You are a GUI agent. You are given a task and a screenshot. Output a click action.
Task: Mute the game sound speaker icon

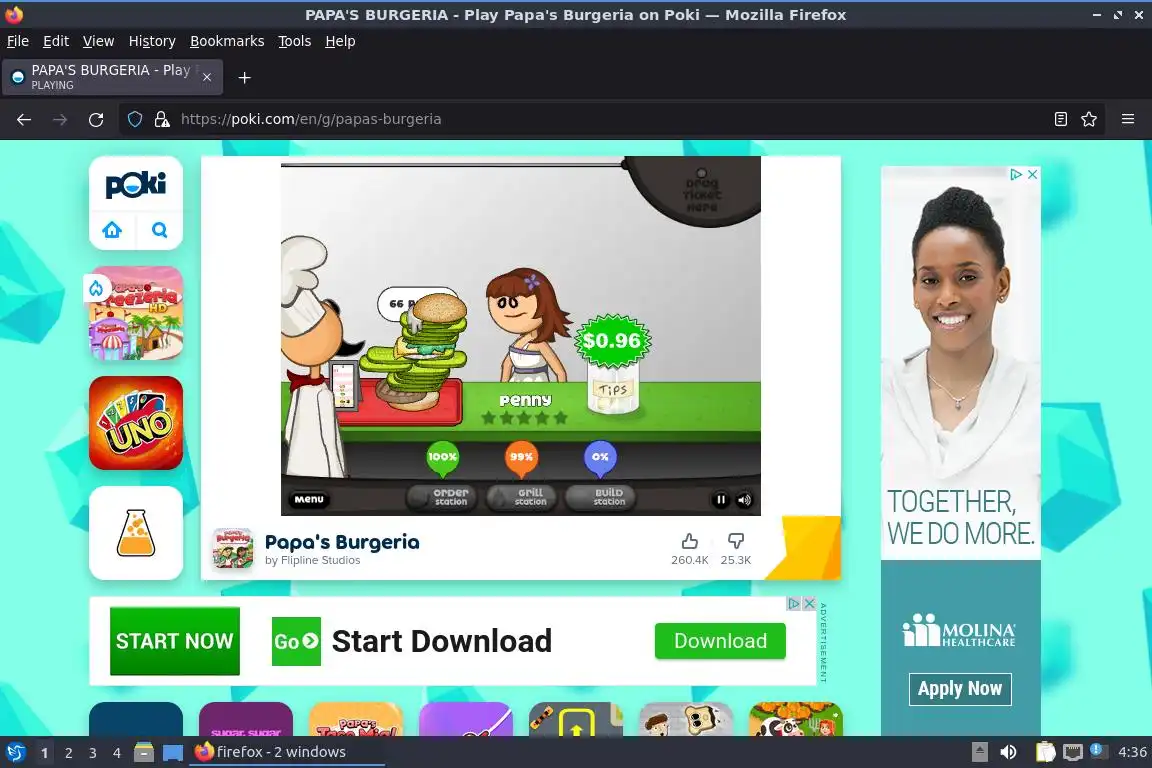pos(744,500)
